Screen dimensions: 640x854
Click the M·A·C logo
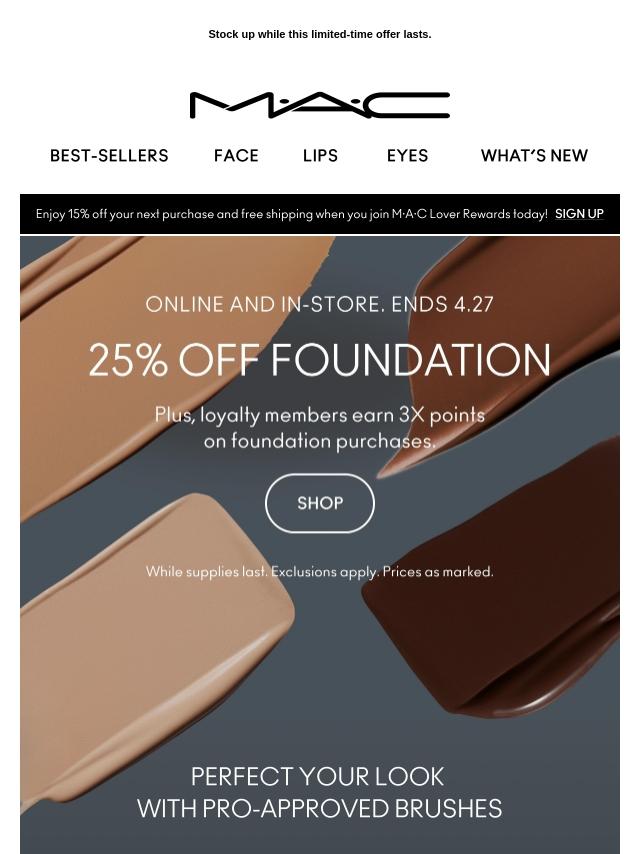point(320,105)
